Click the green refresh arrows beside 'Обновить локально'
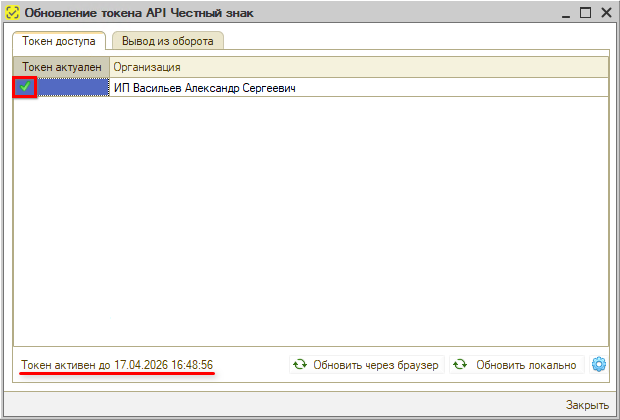Viewport: 620px width, 420px height. pos(460,365)
